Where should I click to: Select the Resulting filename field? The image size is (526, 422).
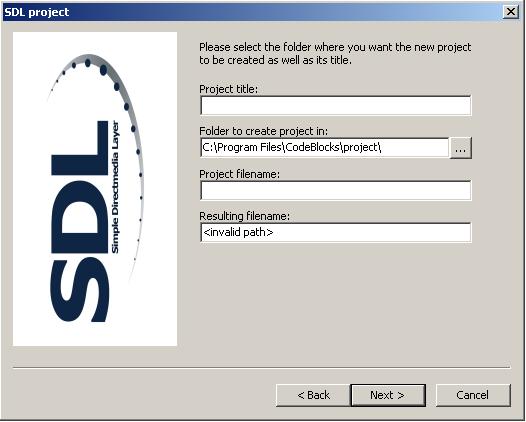coord(335,232)
